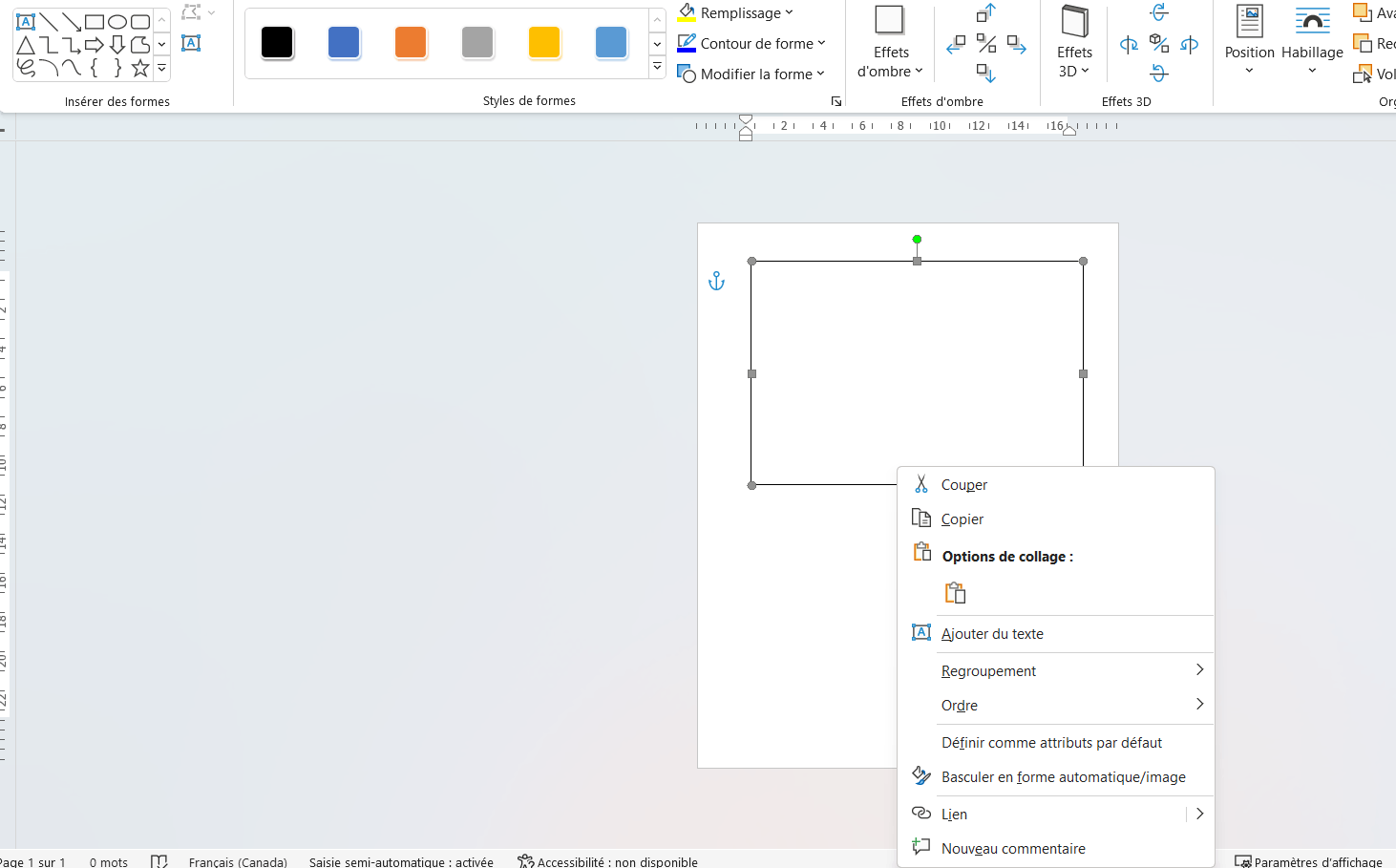The width and height of the screenshot is (1396, 868).
Task: Click the paste option icon under Options de collage
Action: [955, 593]
